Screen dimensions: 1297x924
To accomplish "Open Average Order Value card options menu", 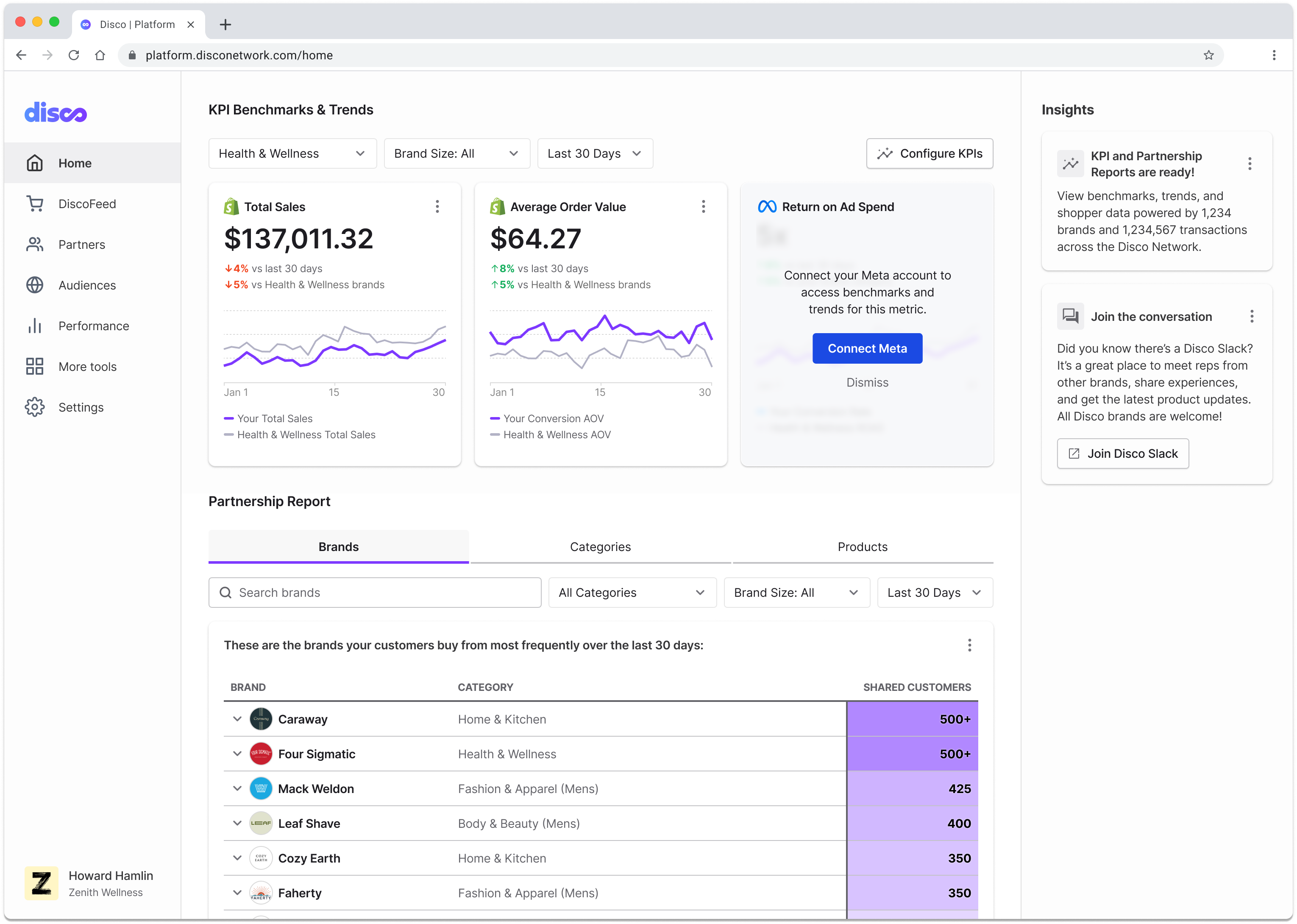I will pos(704,206).
